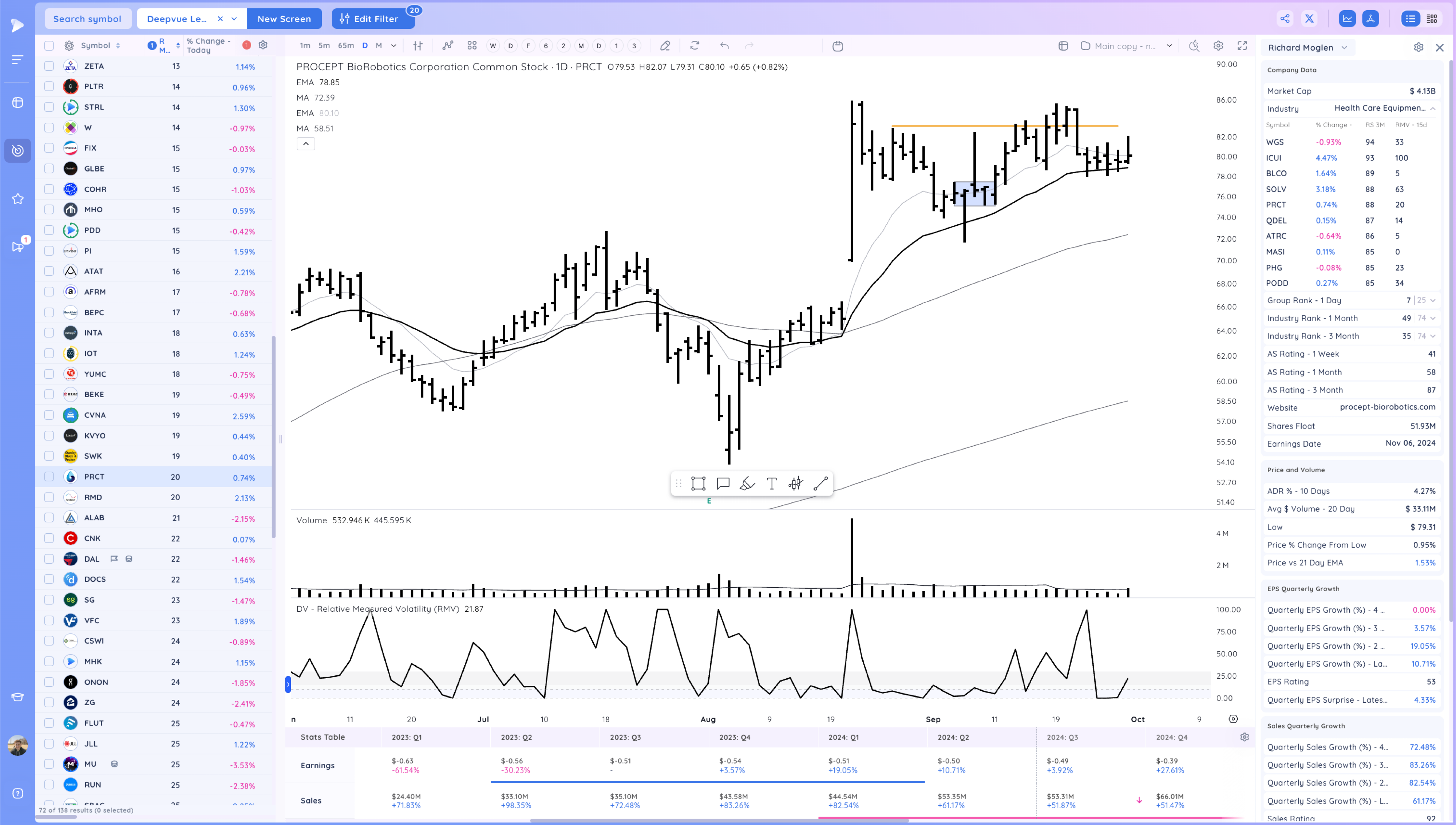Tick the checkbox for DAL
This screenshot has width=1456, height=825.
tap(49, 559)
